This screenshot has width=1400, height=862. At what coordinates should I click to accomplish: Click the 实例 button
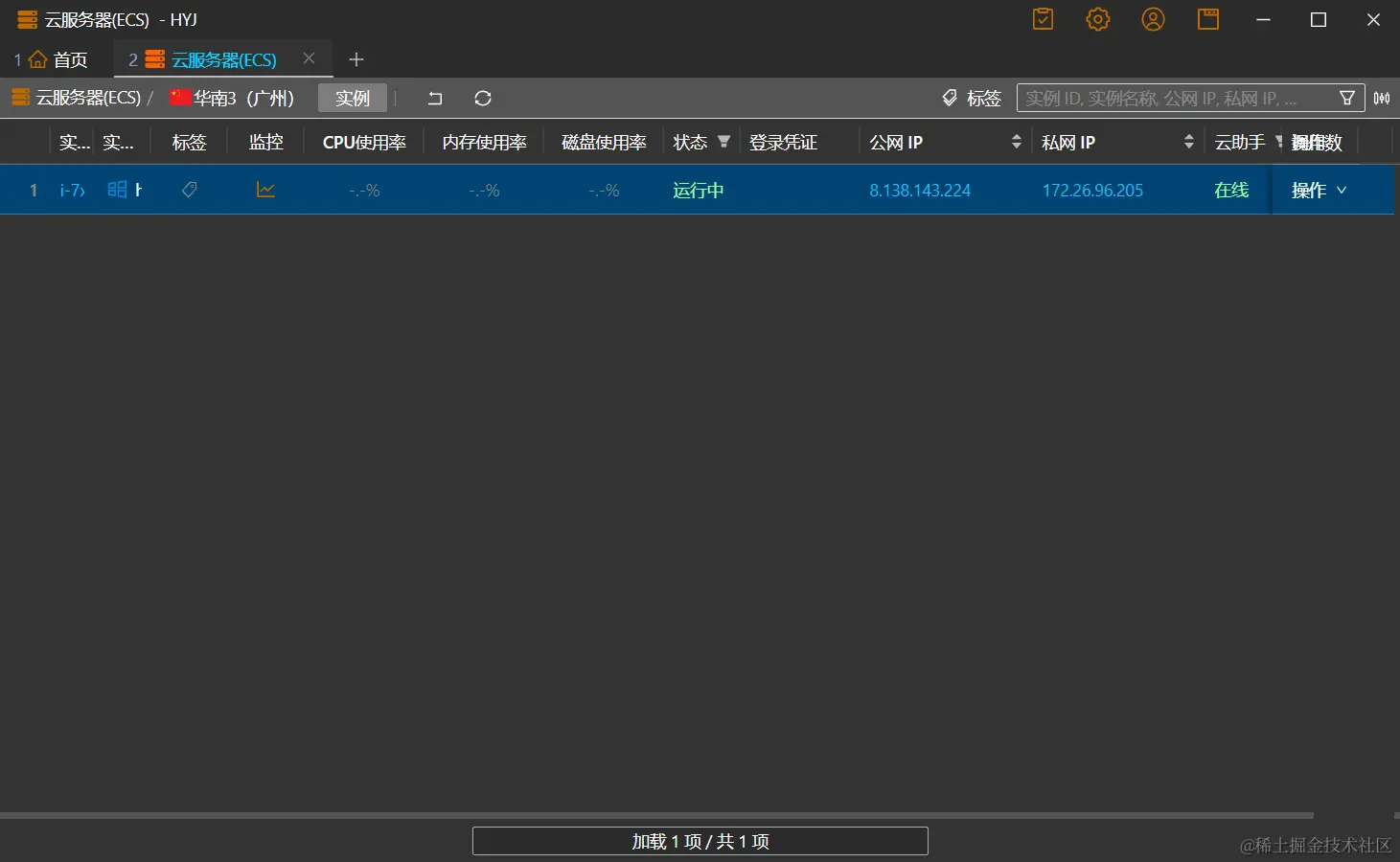coord(353,98)
